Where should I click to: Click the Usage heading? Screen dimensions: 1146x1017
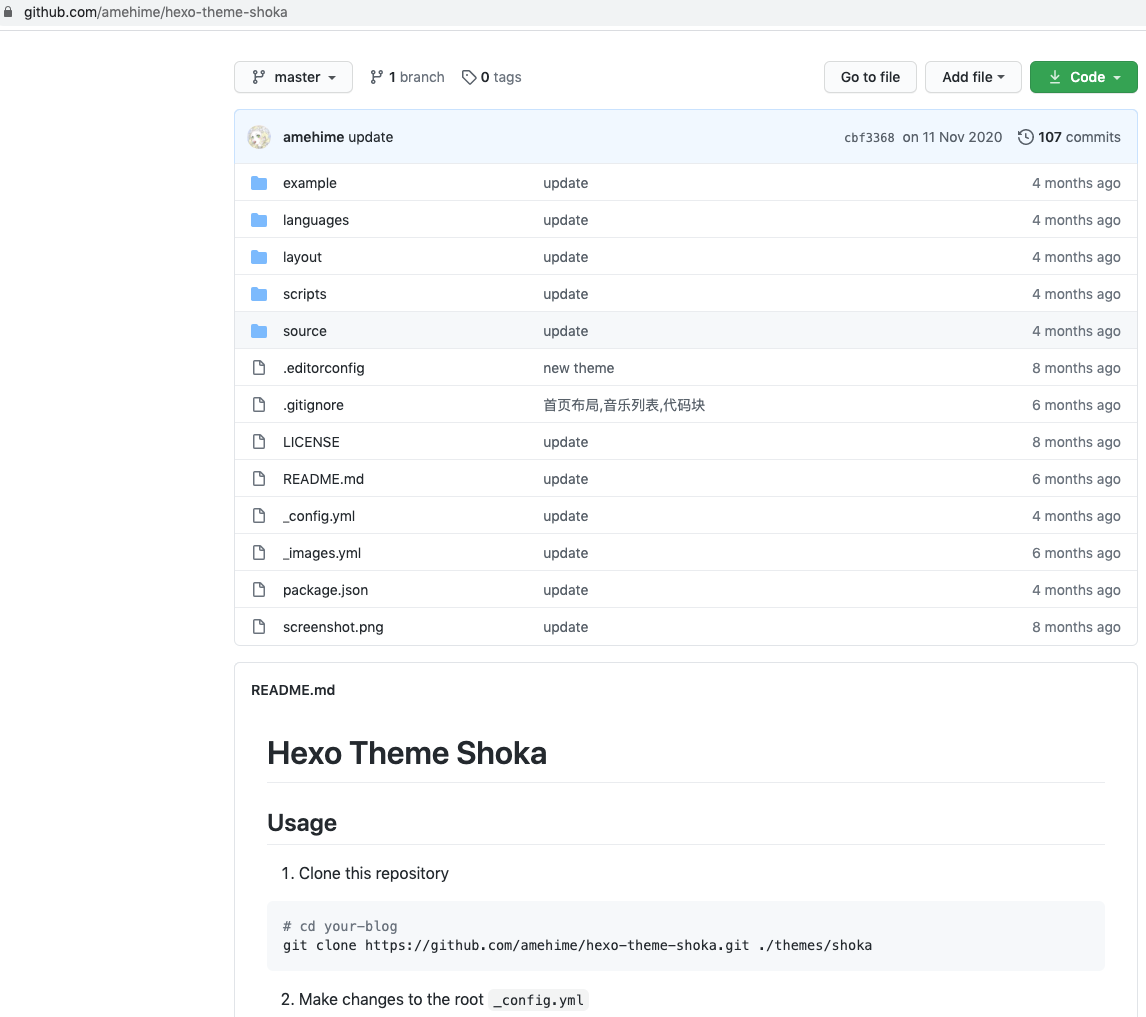[302, 823]
